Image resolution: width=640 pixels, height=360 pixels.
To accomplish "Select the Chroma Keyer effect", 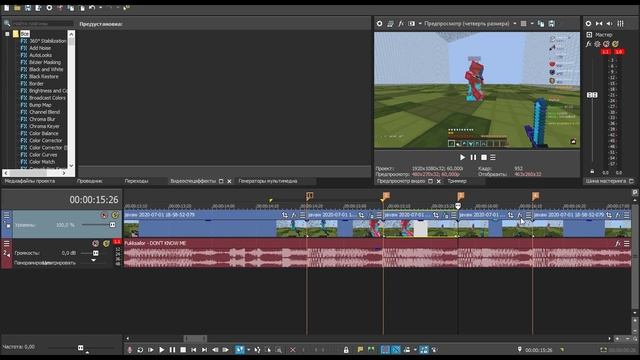I will (x=44, y=126).
